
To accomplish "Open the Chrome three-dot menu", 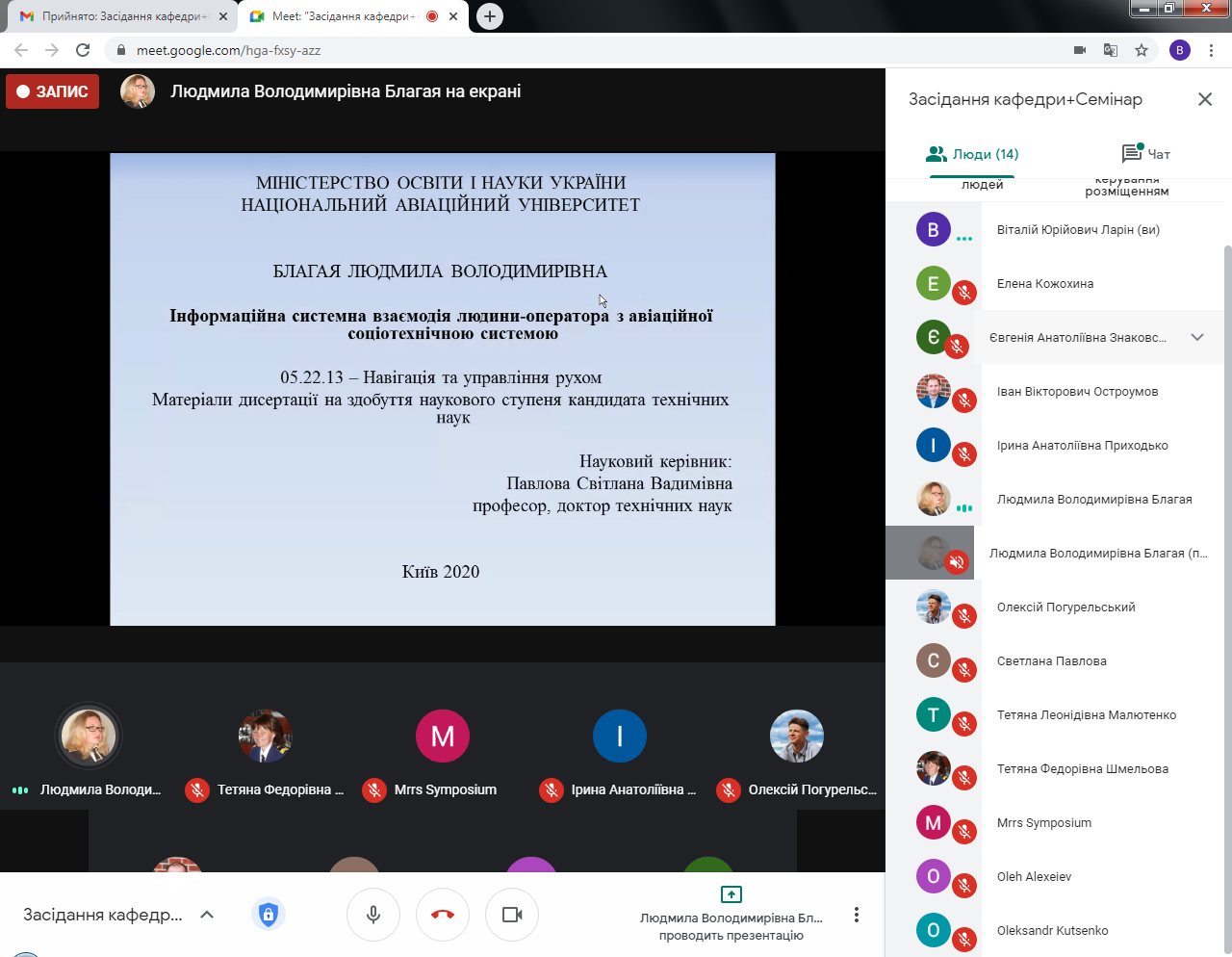I will (x=1212, y=50).
